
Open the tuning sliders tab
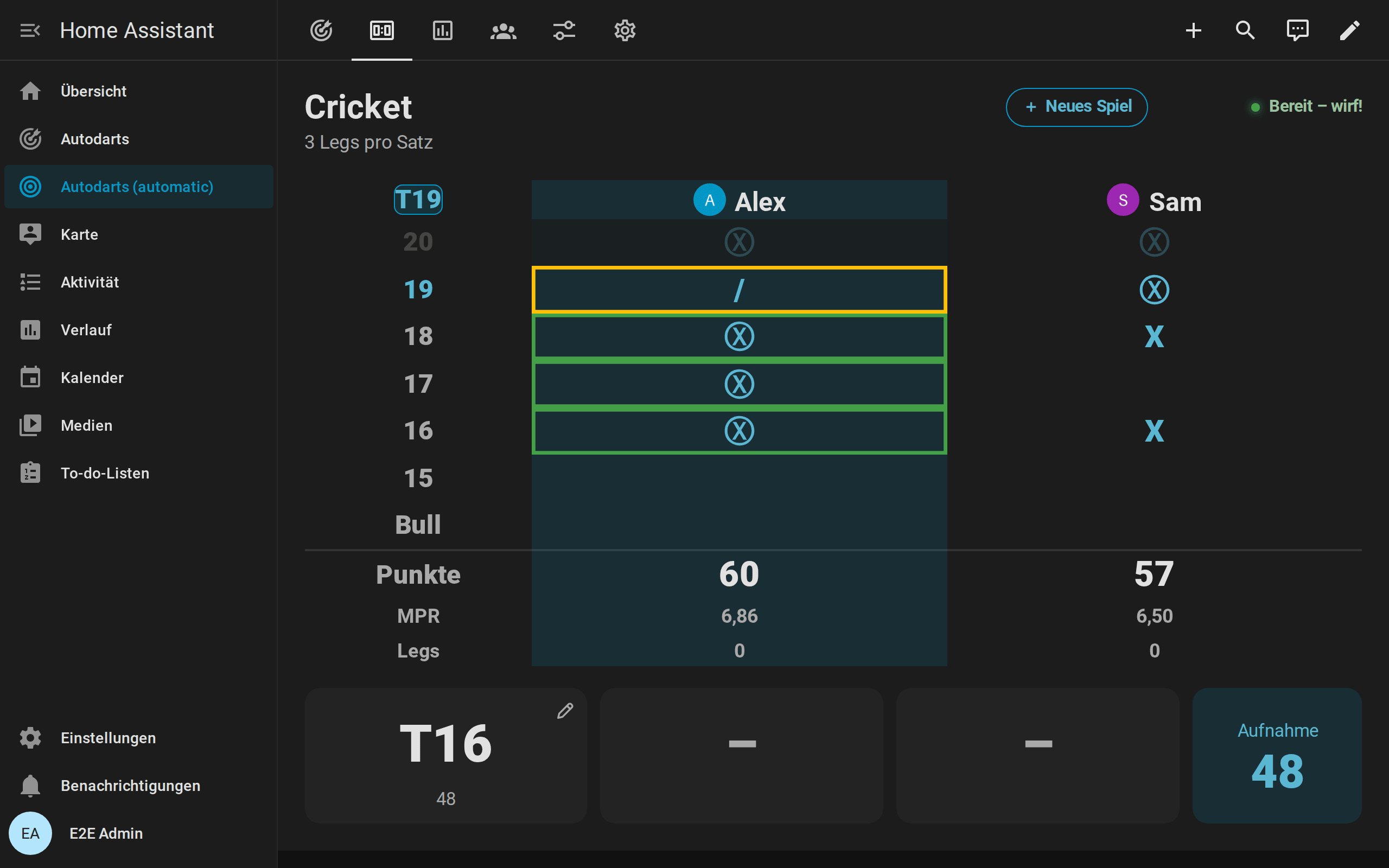tap(564, 30)
